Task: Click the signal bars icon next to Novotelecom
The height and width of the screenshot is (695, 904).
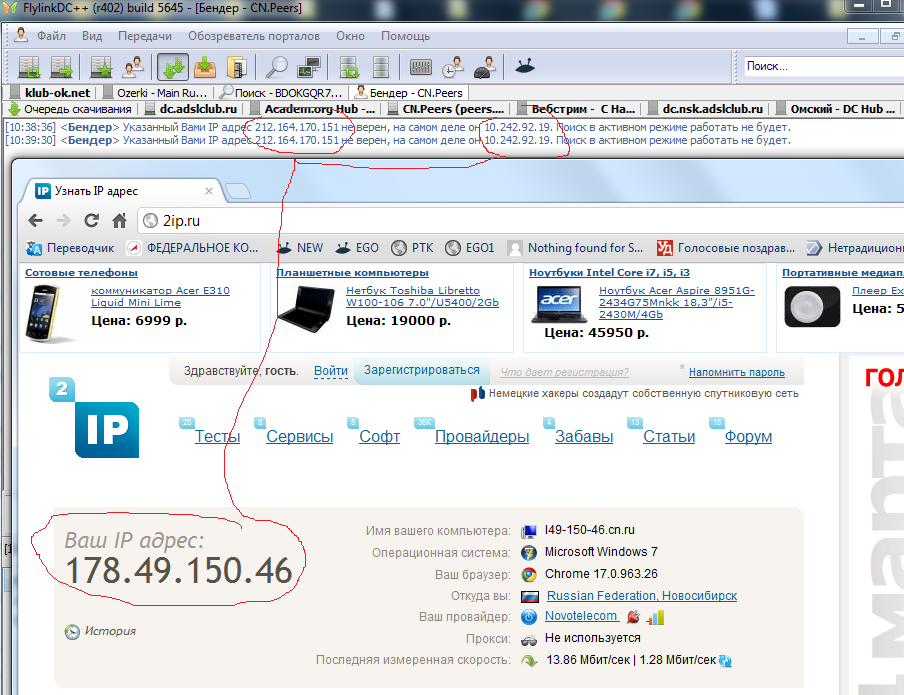Action: point(656,618)
